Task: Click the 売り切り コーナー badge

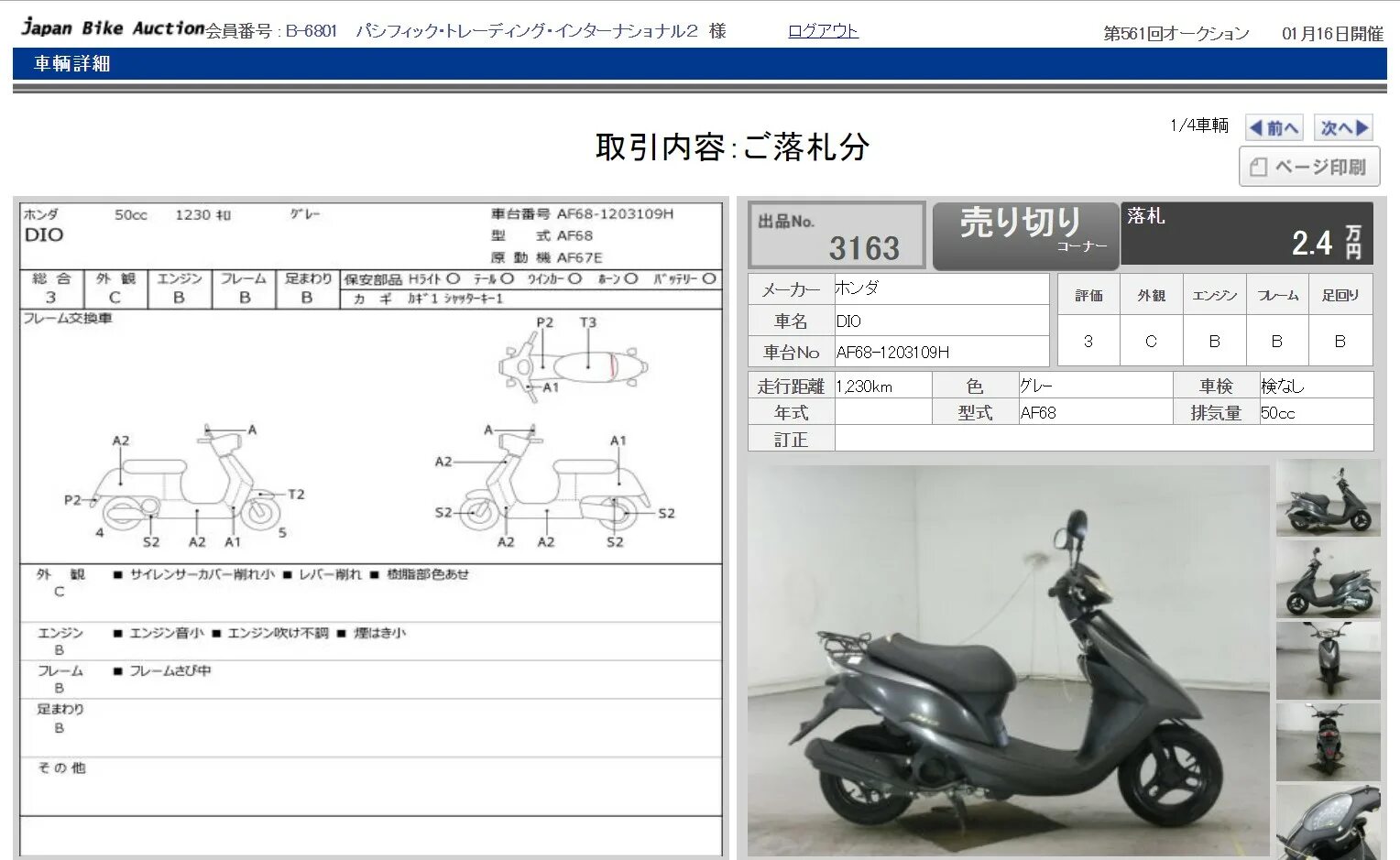Action: tap(1025, 236)
